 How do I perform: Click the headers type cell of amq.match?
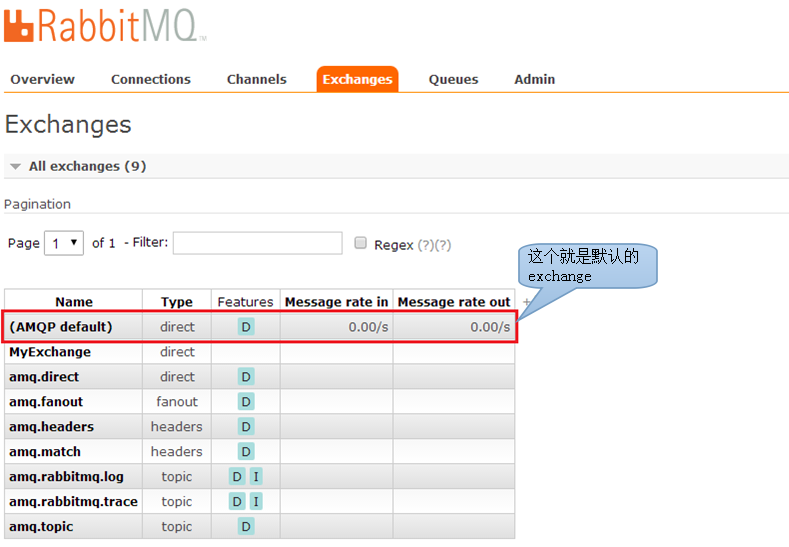click(177, 452)
